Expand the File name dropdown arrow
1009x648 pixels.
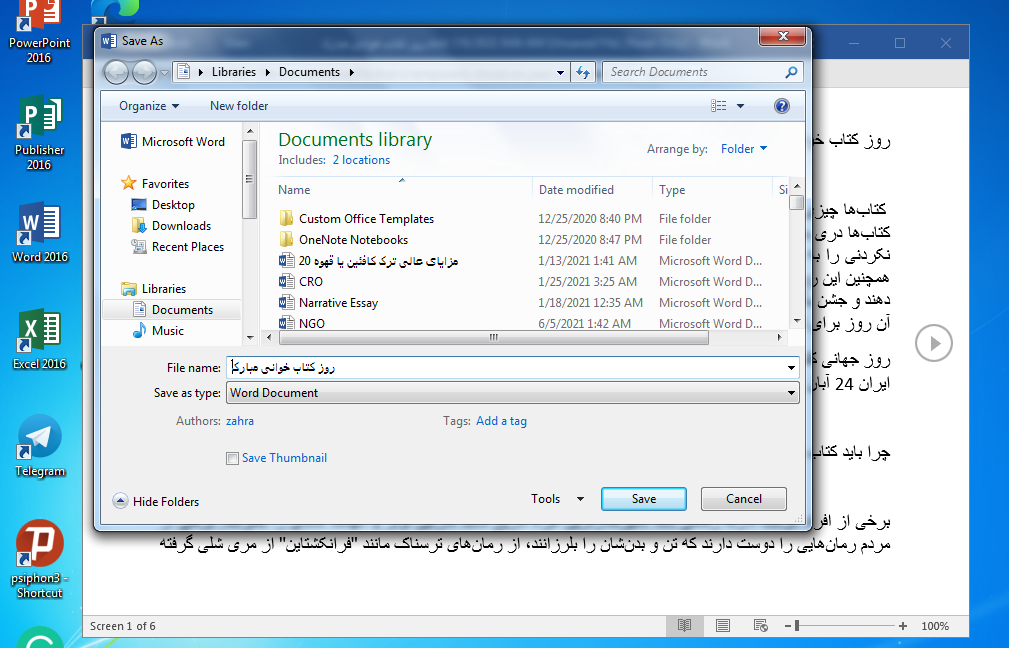pyautogui.click(x=791, y=368)
